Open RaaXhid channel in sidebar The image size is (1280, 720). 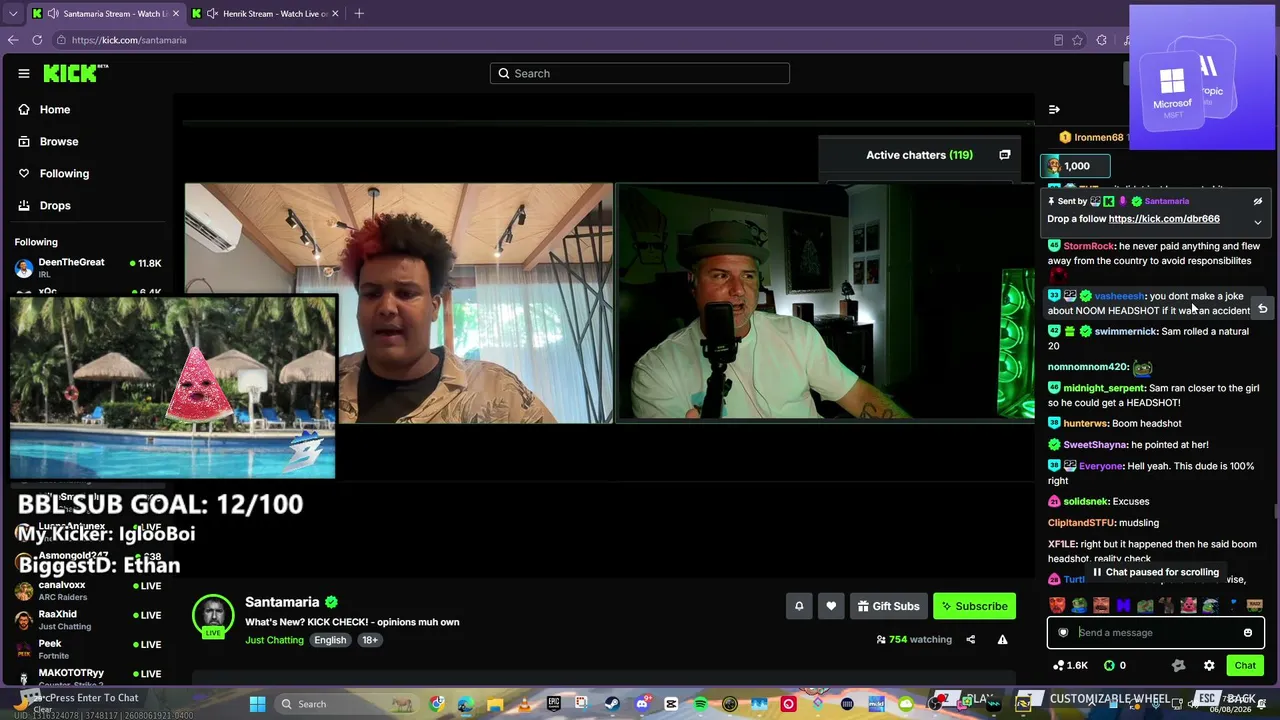coord(88,620)
